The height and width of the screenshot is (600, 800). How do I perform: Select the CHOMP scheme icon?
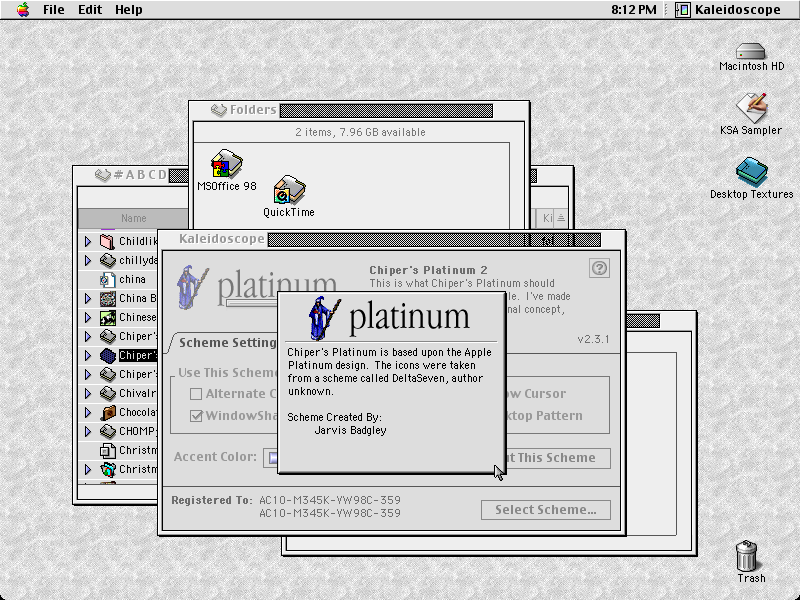pyautogui.click(x=108, y=431)
